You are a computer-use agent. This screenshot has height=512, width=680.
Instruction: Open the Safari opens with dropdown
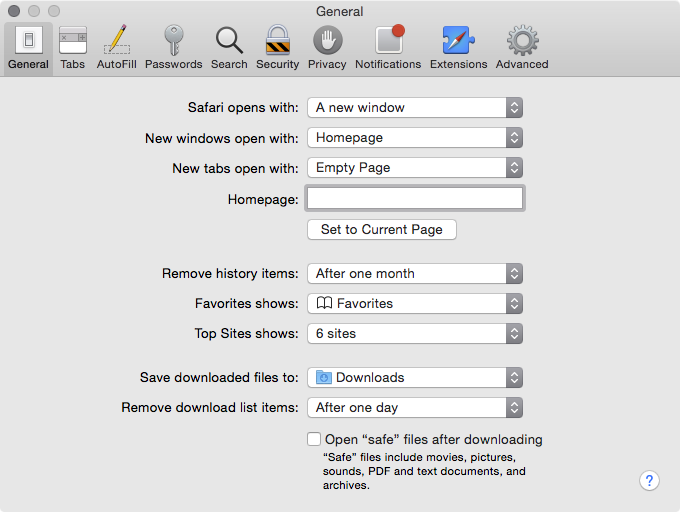(415, 108)
